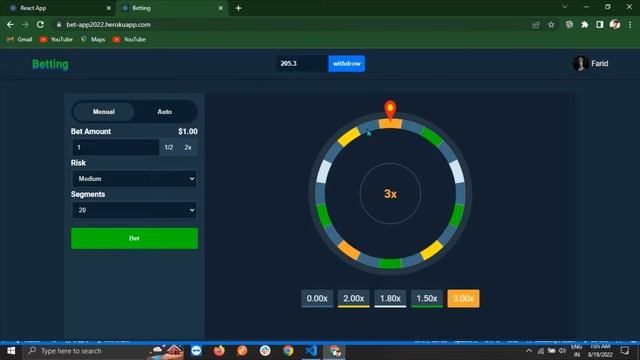Click the Bet Amount input field
This screenshot has width=640, height=360.
point(116,147)
